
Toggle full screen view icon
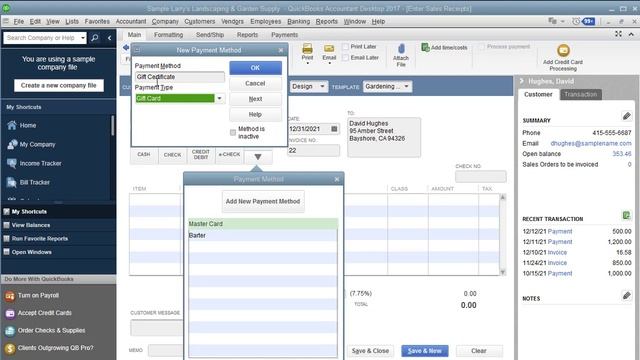(618, 34)
